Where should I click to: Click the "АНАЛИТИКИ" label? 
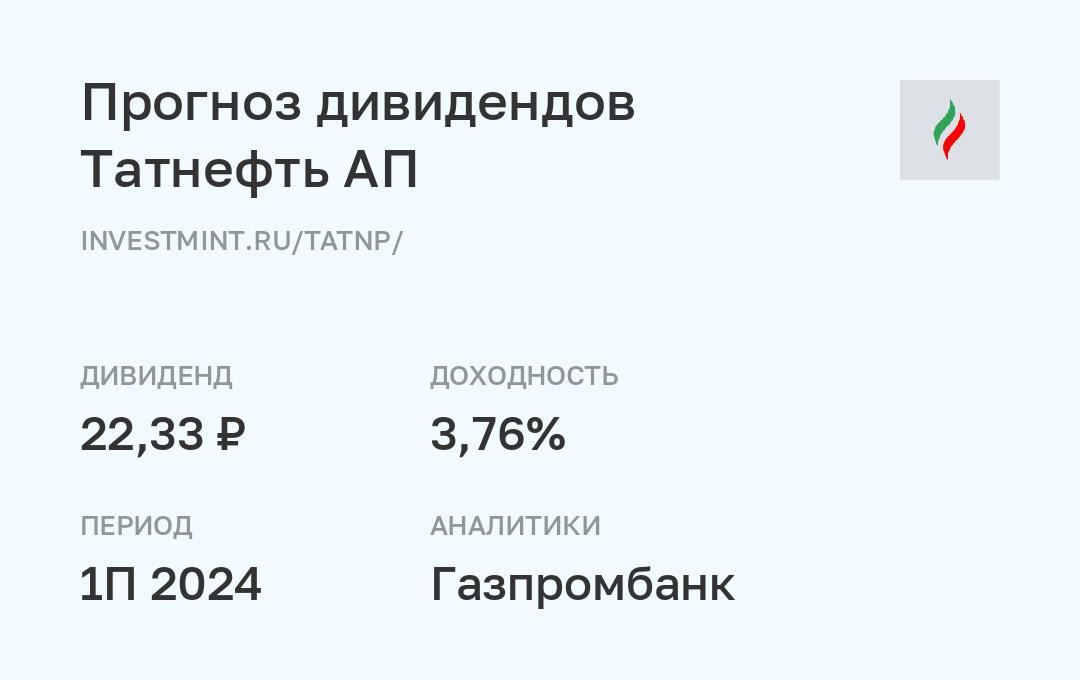515,526
